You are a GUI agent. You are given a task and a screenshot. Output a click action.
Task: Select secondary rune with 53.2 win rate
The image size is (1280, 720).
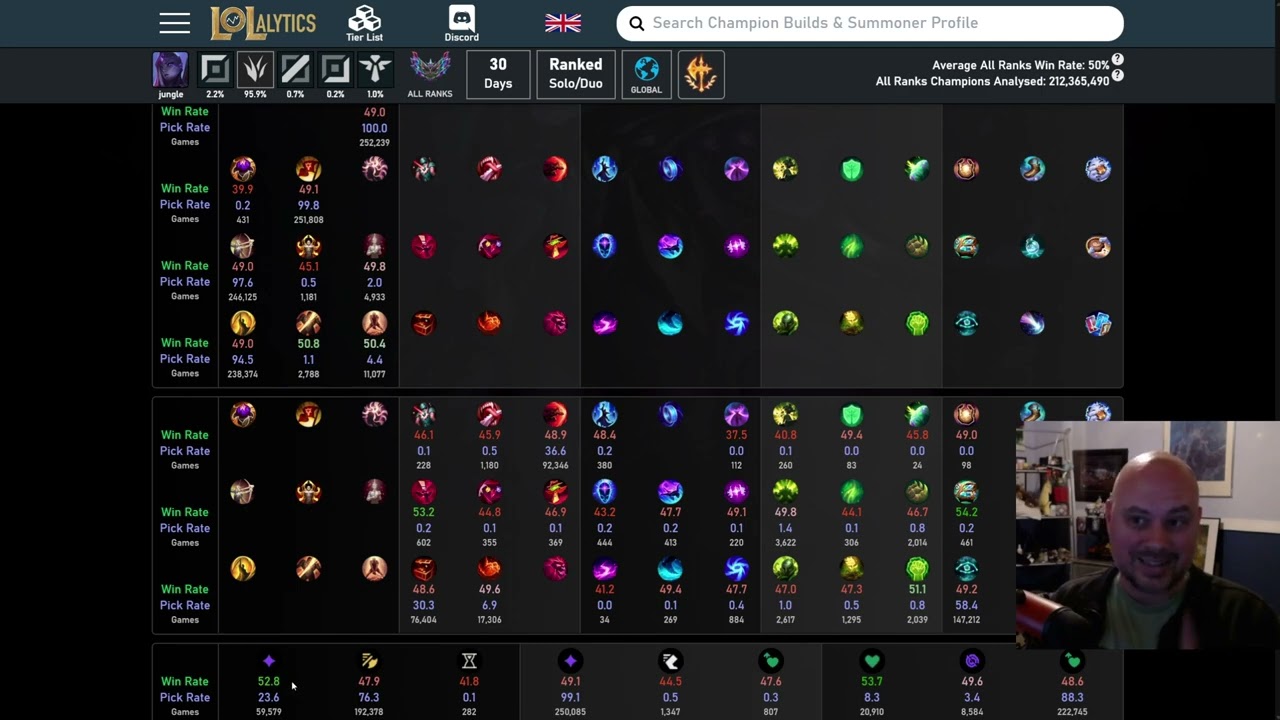[x=424, y=491]
